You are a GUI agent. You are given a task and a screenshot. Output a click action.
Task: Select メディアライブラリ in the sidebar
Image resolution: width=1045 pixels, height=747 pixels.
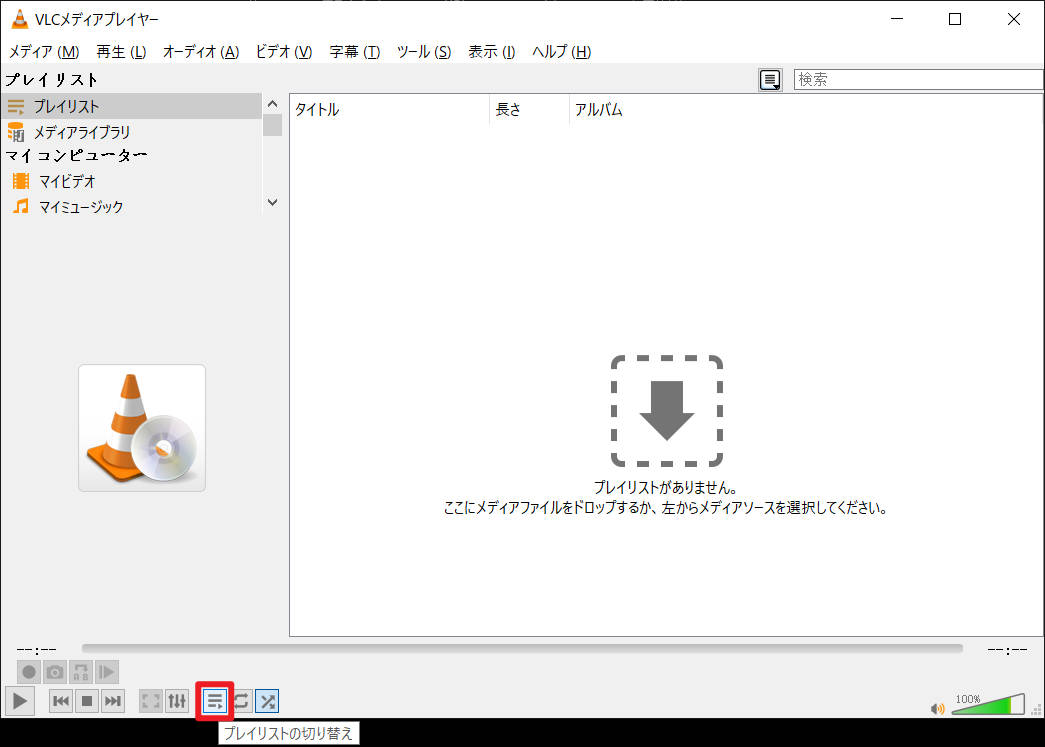[132, 132]
